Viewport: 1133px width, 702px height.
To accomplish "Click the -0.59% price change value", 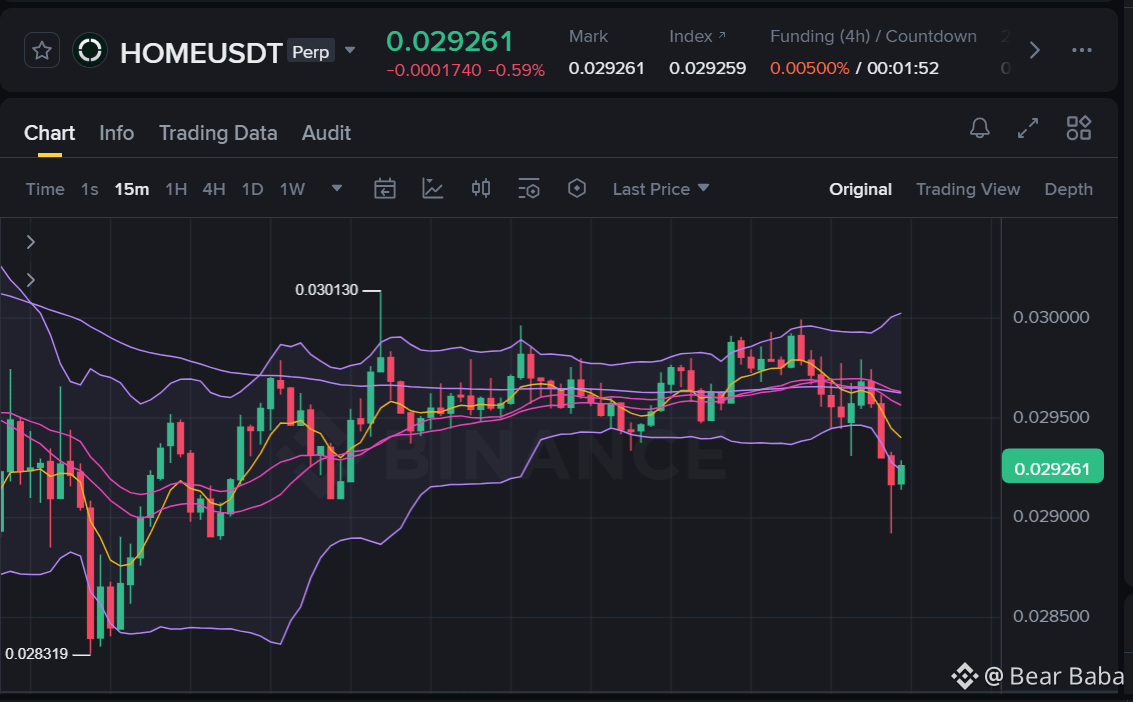I will (x=516, y=70).
